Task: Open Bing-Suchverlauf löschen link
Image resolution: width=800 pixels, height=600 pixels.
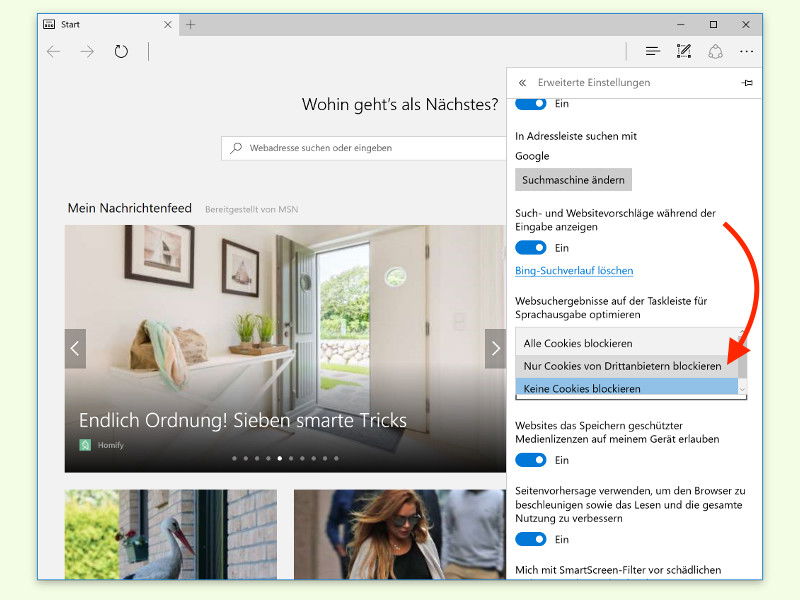Action: [574, 270]
